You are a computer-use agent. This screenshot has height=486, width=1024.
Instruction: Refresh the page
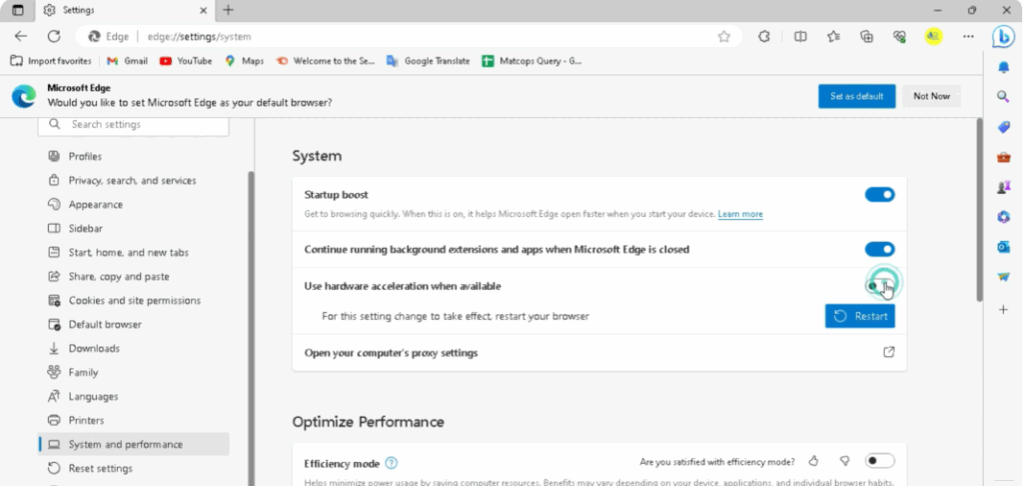point(54,37)
